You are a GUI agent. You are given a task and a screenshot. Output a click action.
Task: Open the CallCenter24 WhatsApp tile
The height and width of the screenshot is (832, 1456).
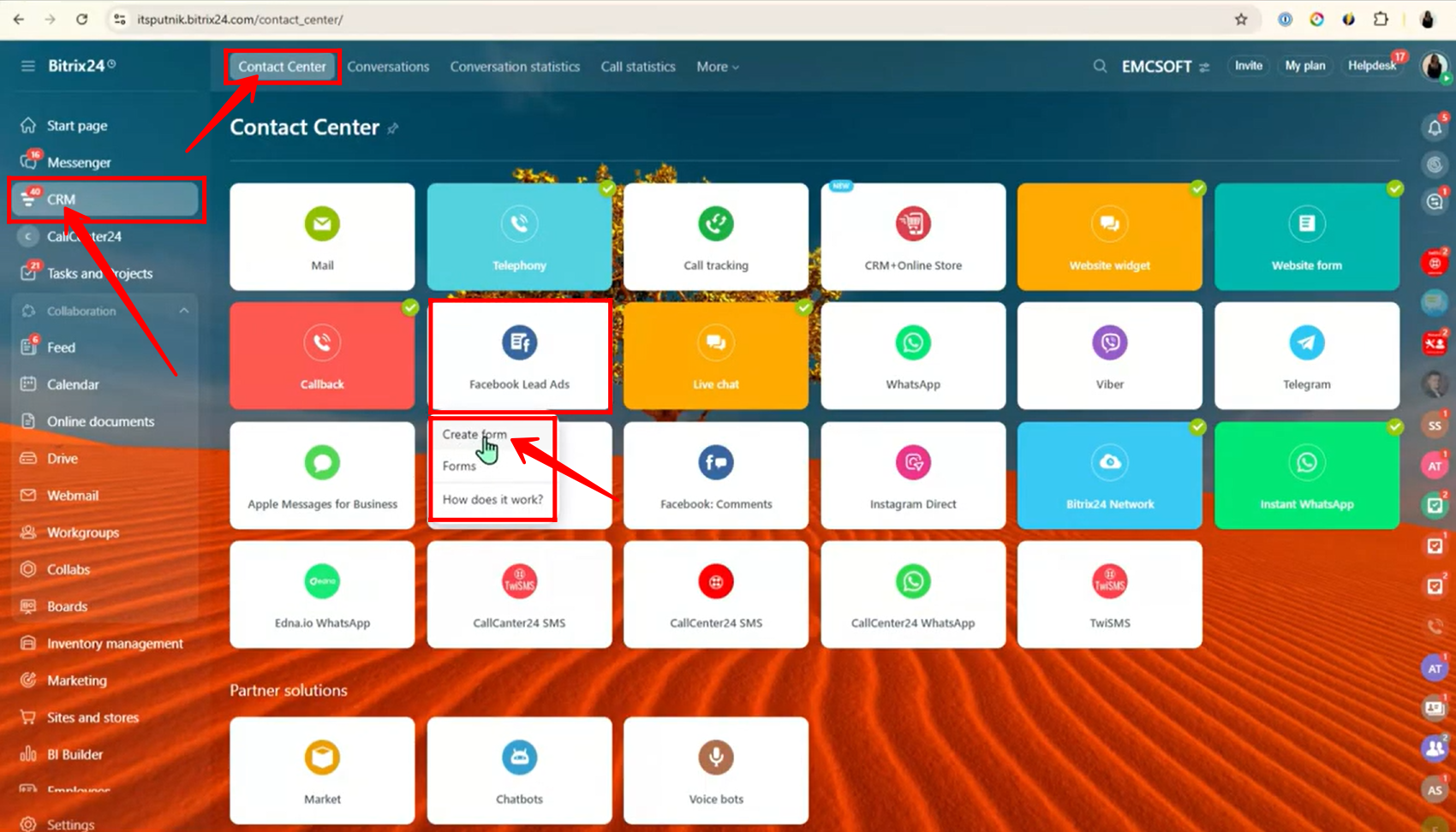coord(913,594)
